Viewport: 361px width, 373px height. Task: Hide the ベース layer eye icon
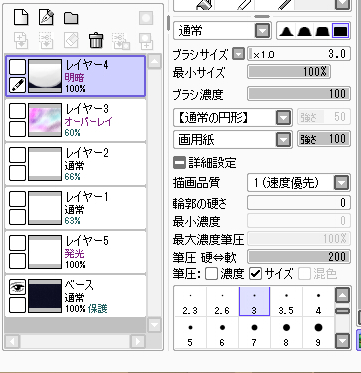click(17, 287)
